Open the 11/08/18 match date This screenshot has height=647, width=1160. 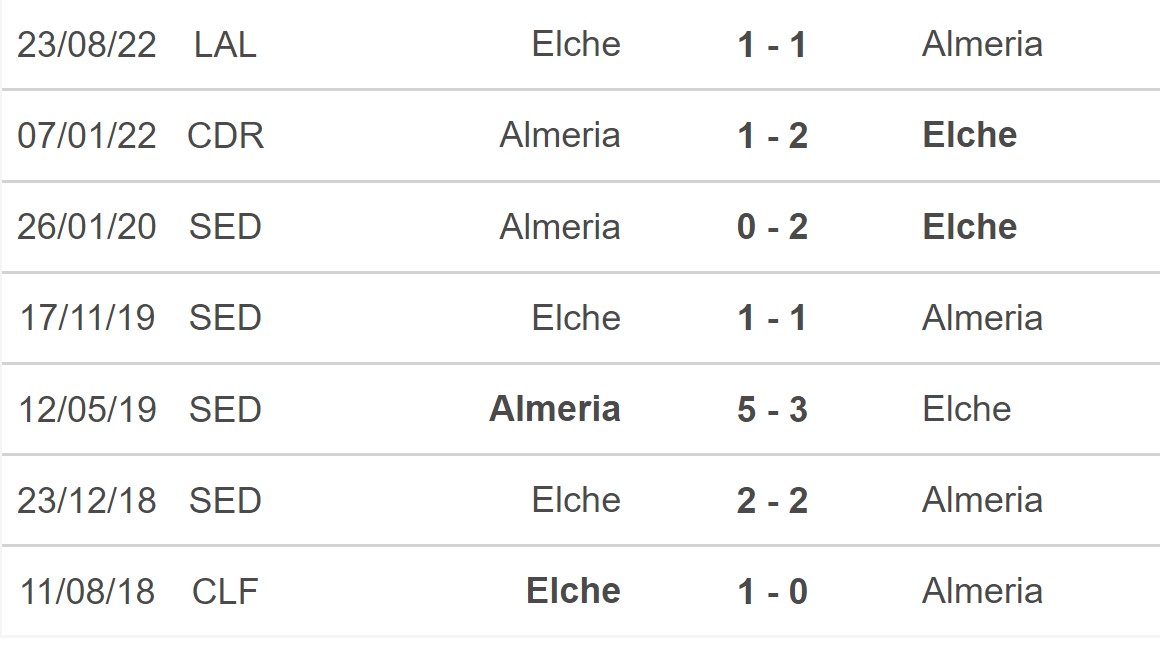87,591
